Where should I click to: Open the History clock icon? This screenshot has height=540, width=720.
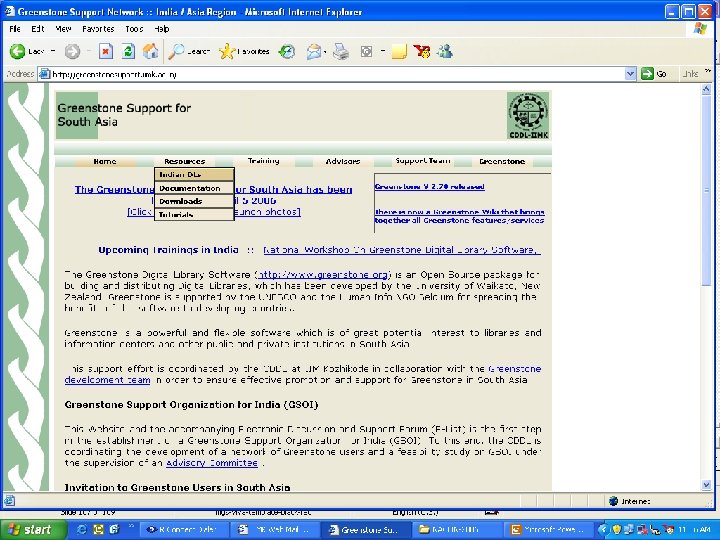pyautogui.click(x=287, y=51)
